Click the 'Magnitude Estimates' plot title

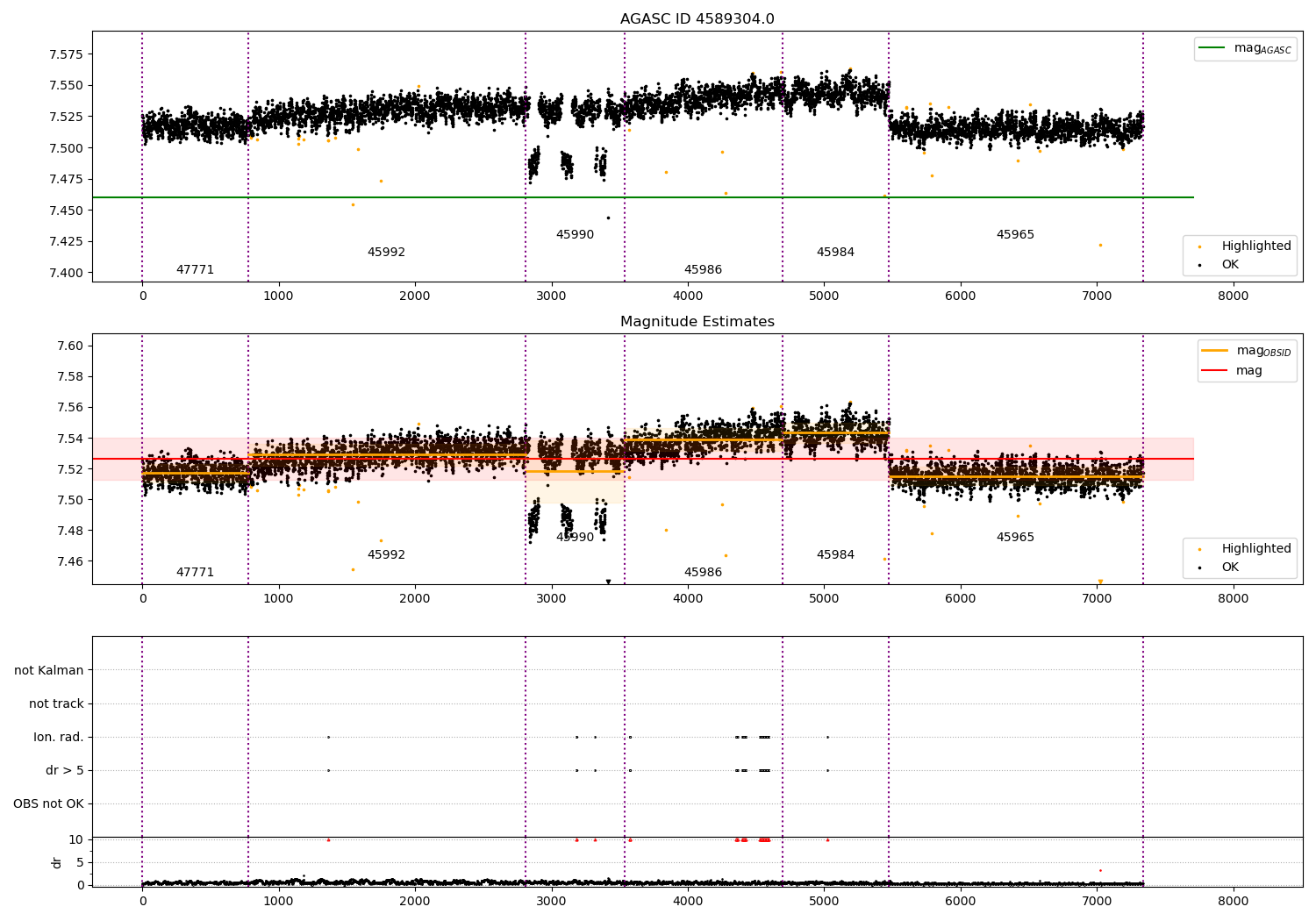pyautogui.click(x=697, y=322)
